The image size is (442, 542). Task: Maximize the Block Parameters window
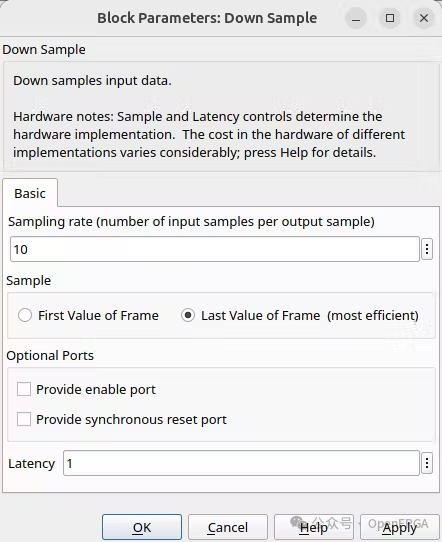(x=390, y=18)
